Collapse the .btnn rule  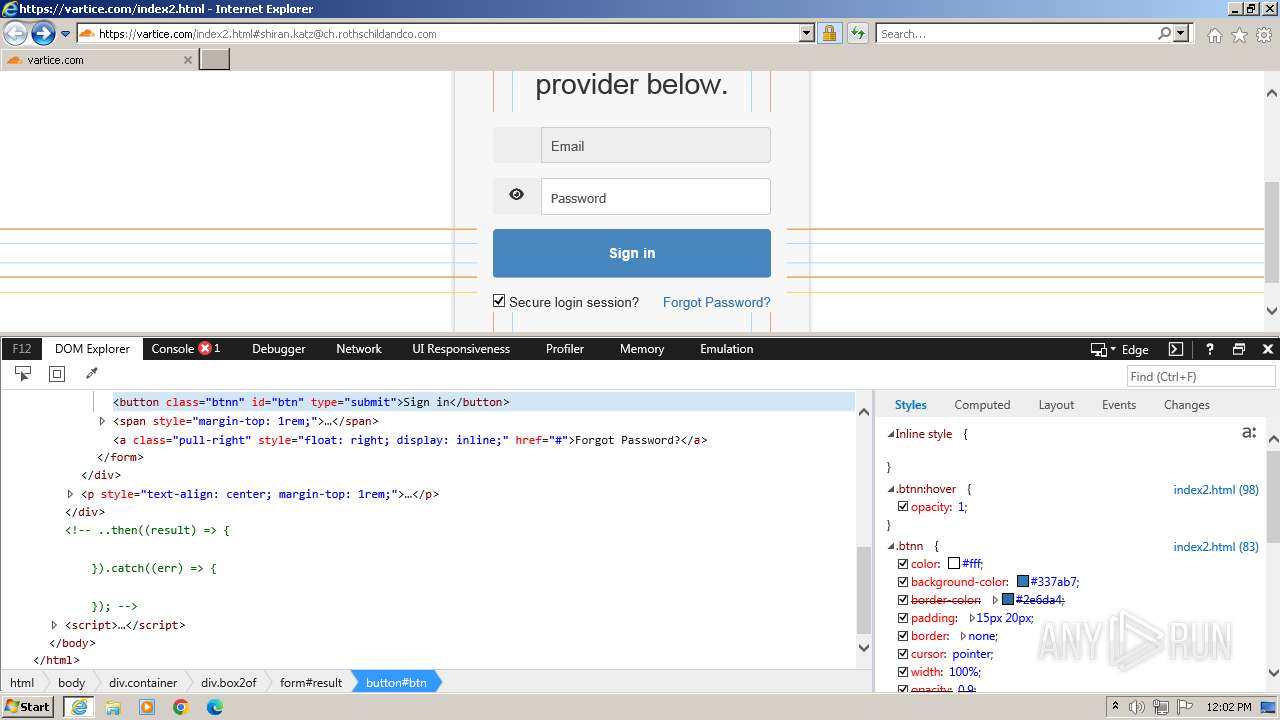point(891,546)
